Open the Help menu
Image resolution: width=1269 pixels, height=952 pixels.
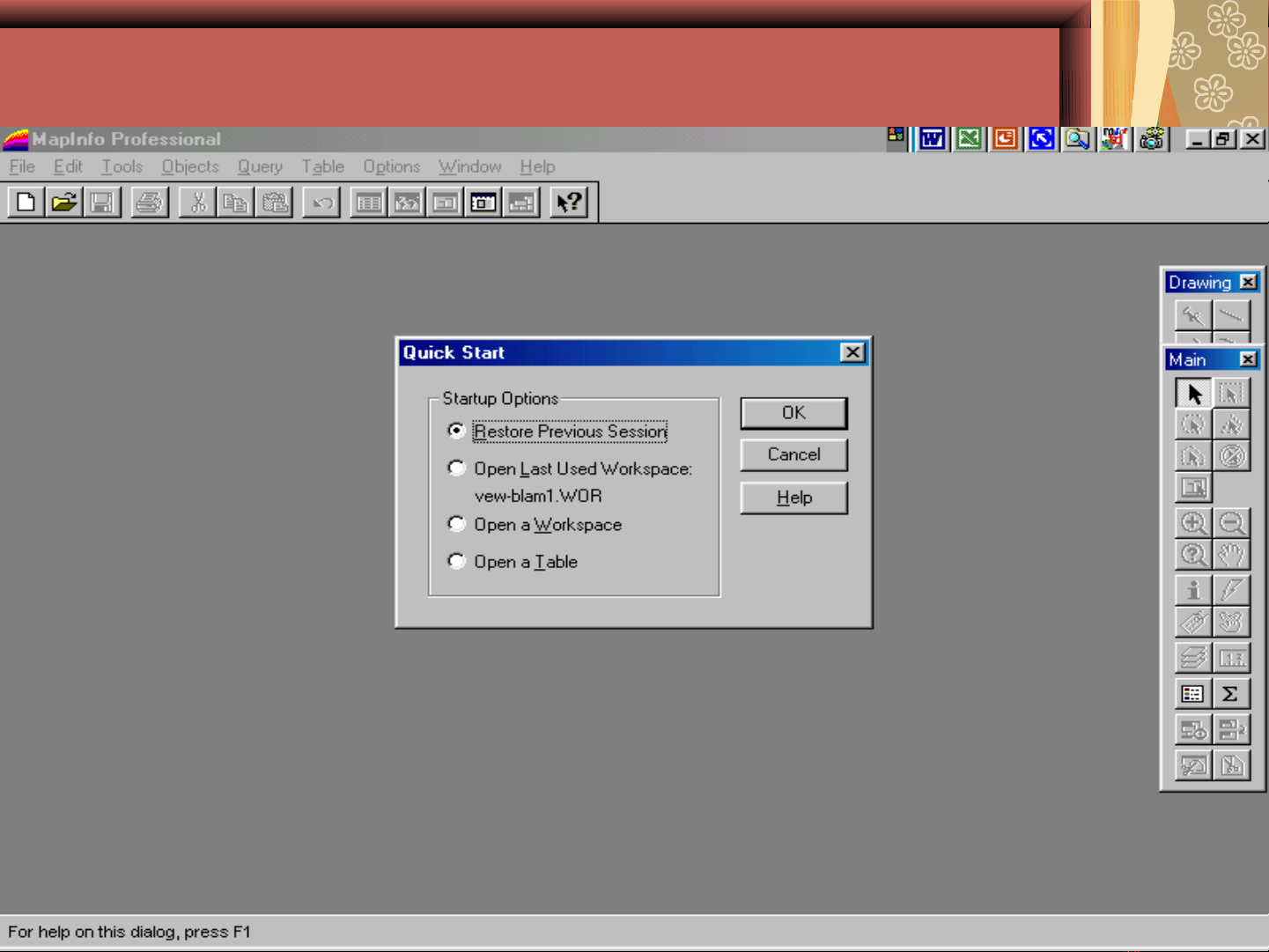pos(537,166)
